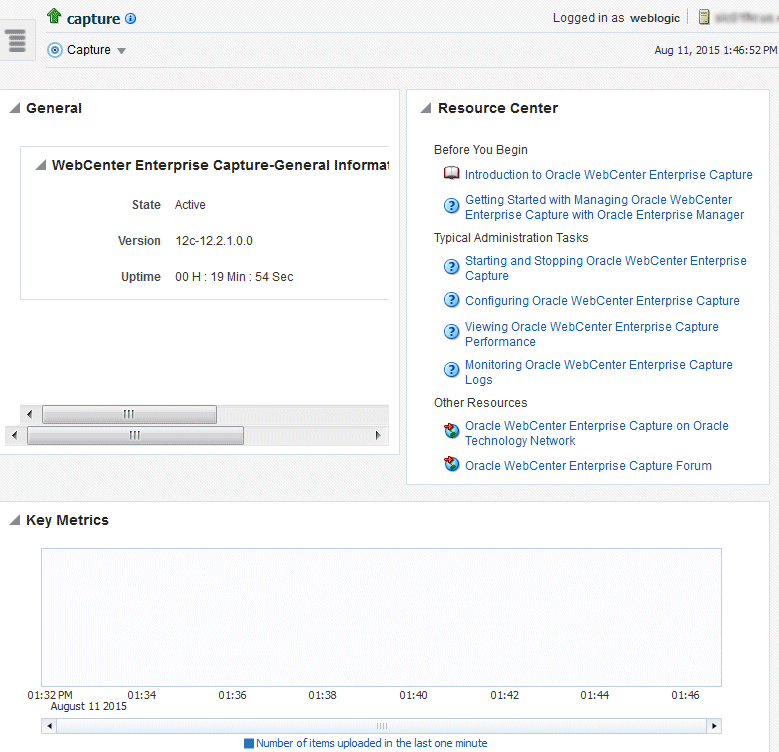Click help icon beside Starting and Stopping link
The width and height of the screenshot is (779, 752).
(x=451, y=267)
